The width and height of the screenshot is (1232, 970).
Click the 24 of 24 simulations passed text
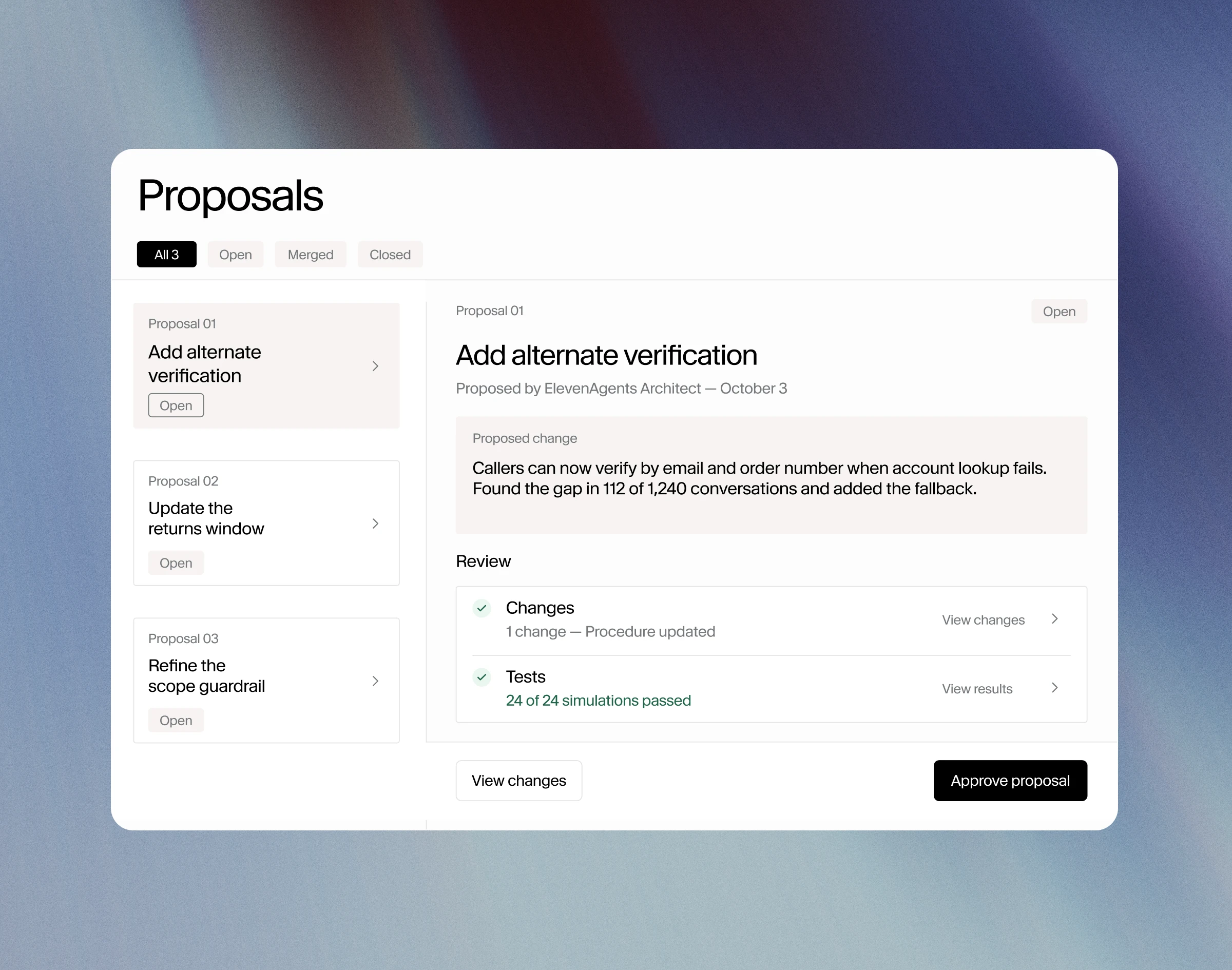(x=598, y=700)
